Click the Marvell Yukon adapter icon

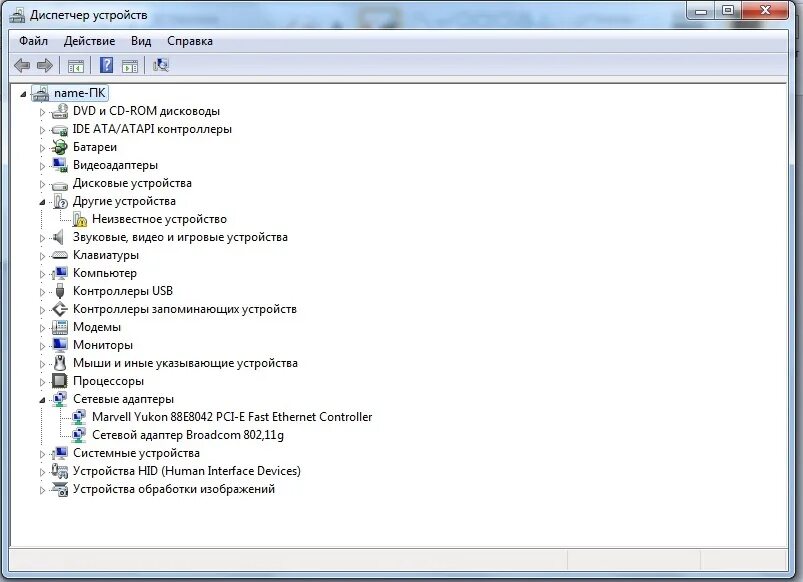point(78,417)
